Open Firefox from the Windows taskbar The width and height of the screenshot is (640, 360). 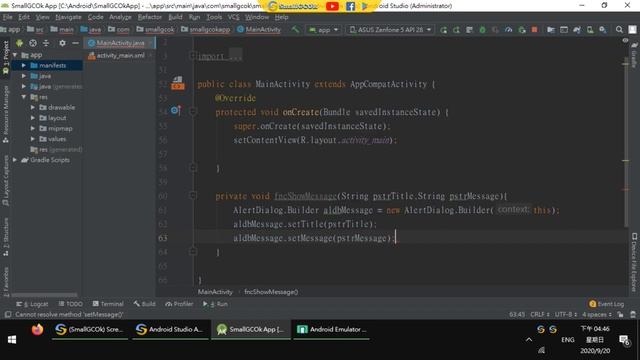click(x=37, y=329)
